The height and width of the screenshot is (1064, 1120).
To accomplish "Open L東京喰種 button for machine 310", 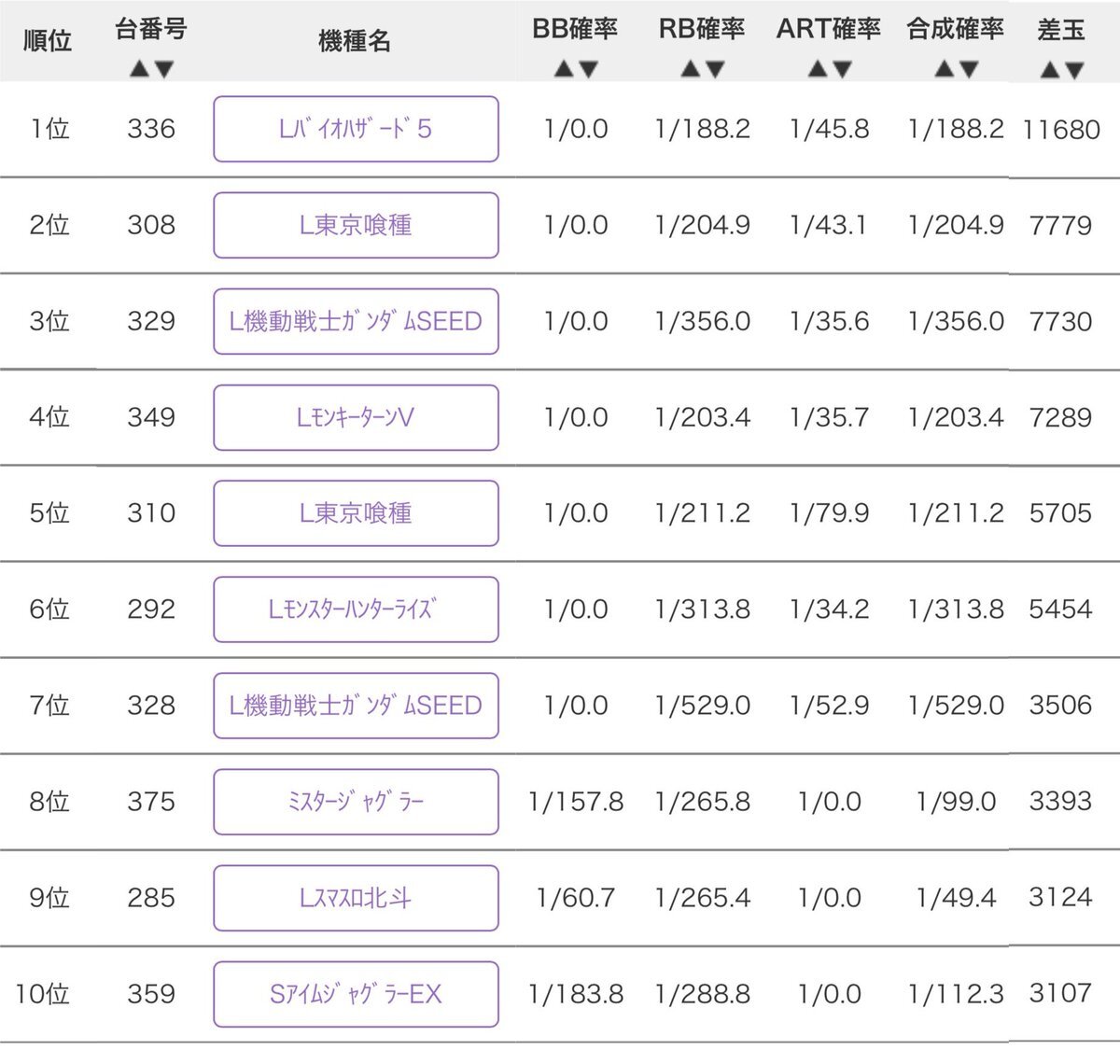I will [x=356, y=513].
